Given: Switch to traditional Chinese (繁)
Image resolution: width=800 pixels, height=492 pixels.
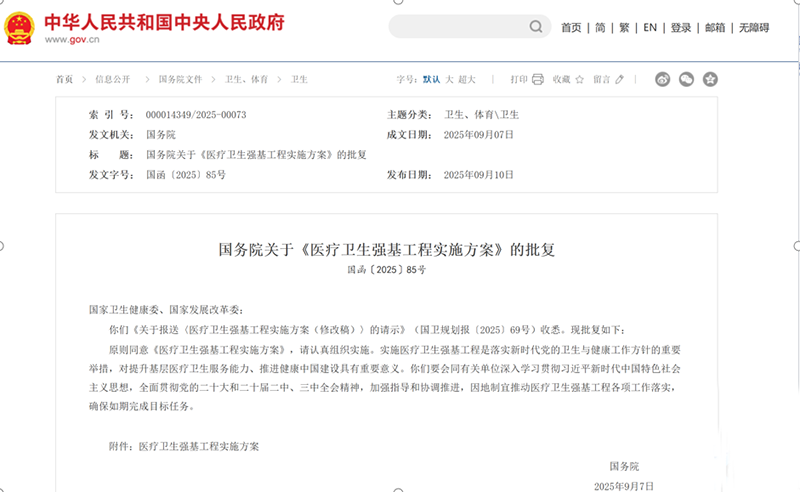Looking at the screenshot, I should point(625,28).
